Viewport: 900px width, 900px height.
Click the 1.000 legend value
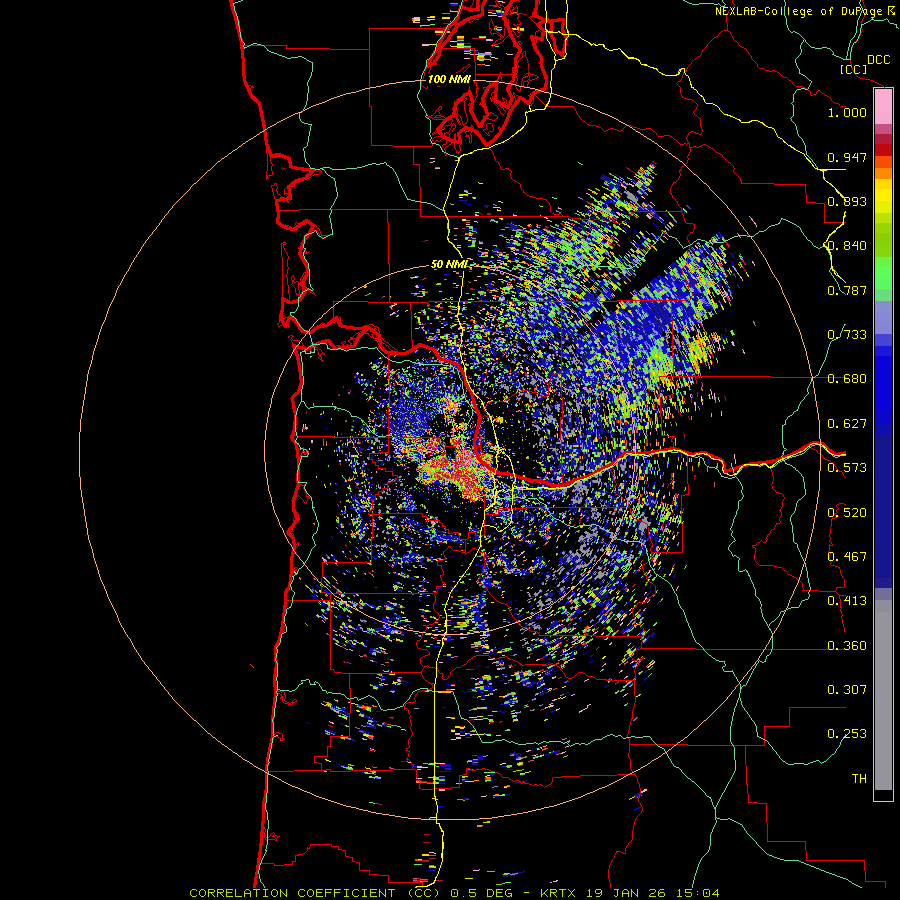847,112
